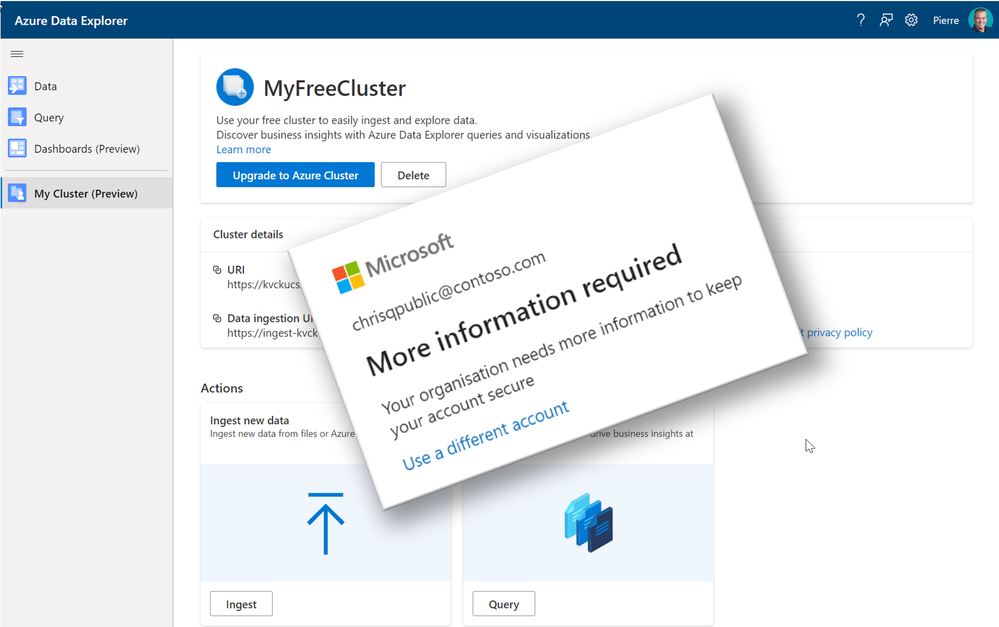Screen dimensions: 999x627
Task: Click the Learn more link
Action: 243,149
